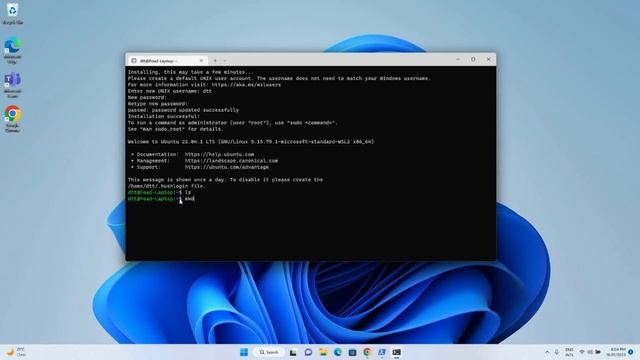Close the terminal window
The image size is (640, 360).
[x=489, y=60]
